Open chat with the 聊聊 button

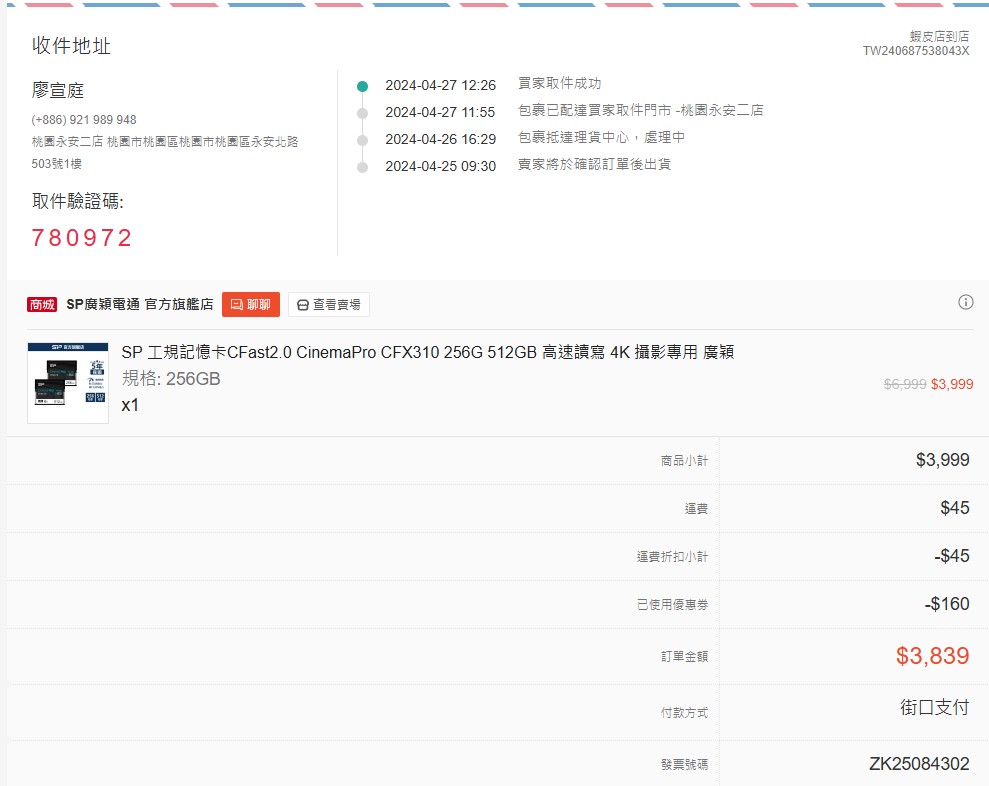click(250, 305)
